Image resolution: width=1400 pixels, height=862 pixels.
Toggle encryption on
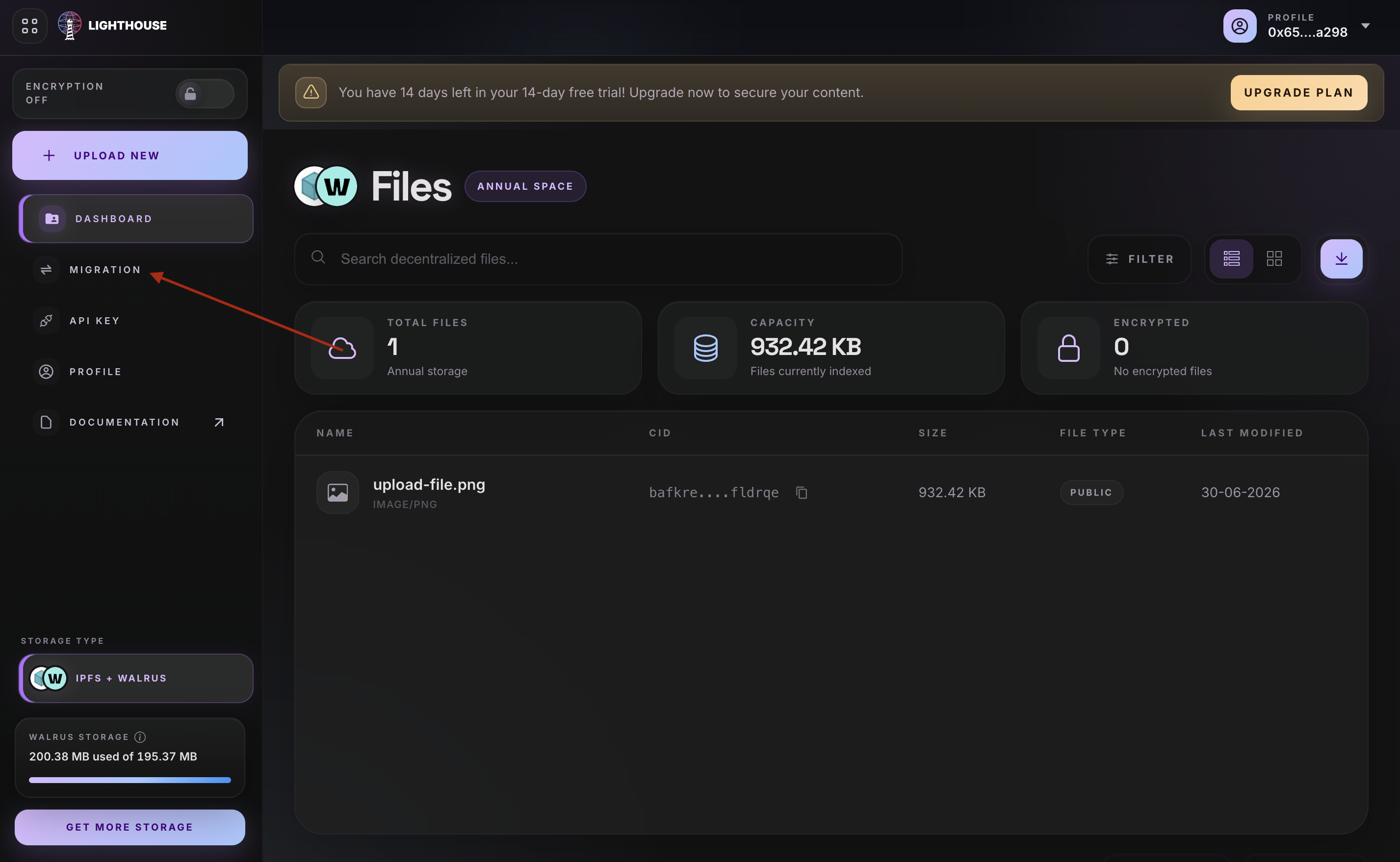tap(205, 94)
